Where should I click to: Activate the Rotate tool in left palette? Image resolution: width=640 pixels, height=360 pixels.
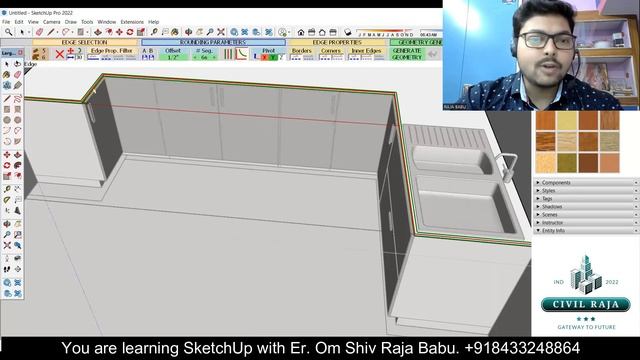pyautogui.click(x=7, y=165)
